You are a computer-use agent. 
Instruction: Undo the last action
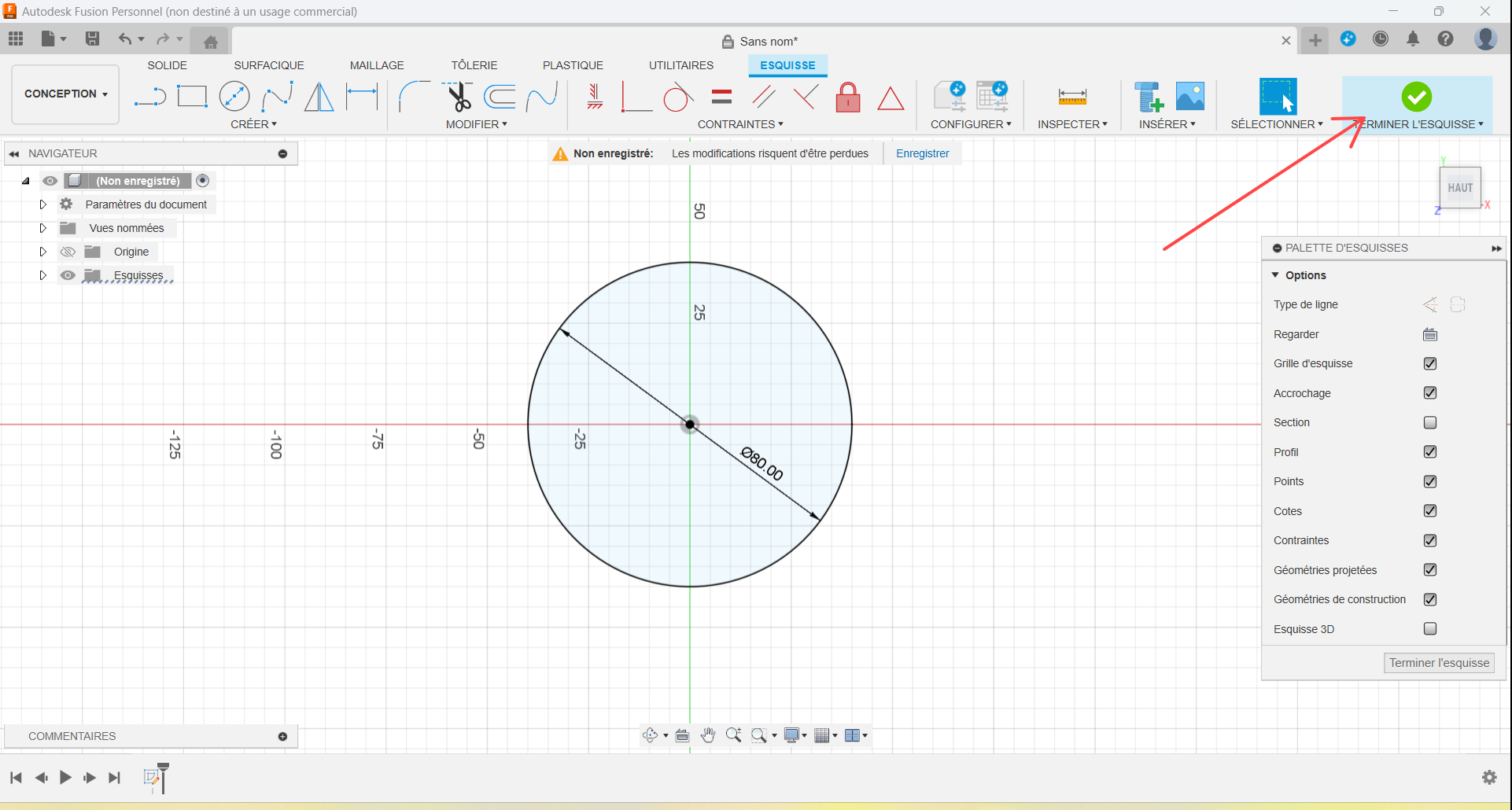click(124, 39)
